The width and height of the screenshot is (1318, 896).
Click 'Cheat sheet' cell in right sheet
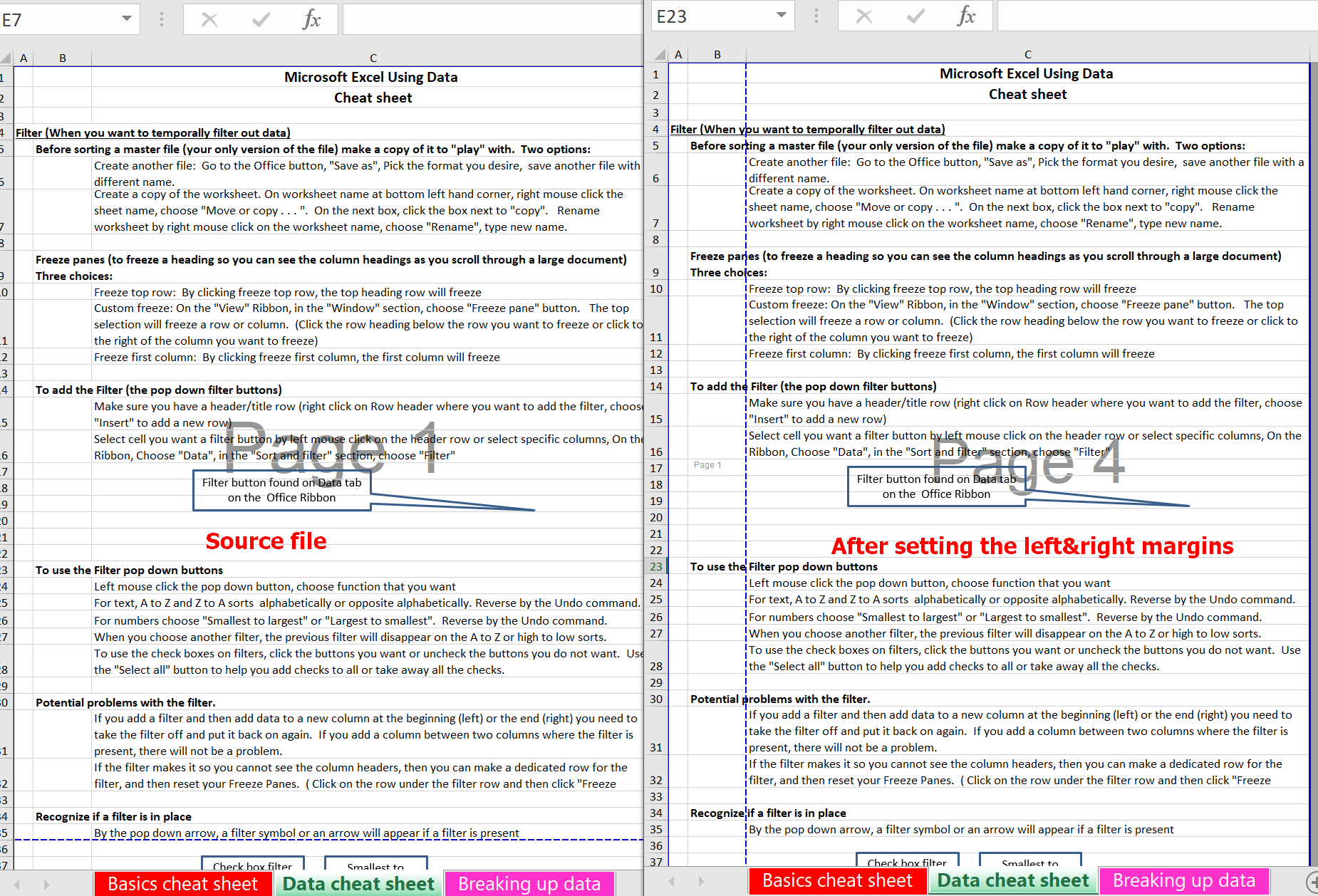click(x=1027, y=94)
